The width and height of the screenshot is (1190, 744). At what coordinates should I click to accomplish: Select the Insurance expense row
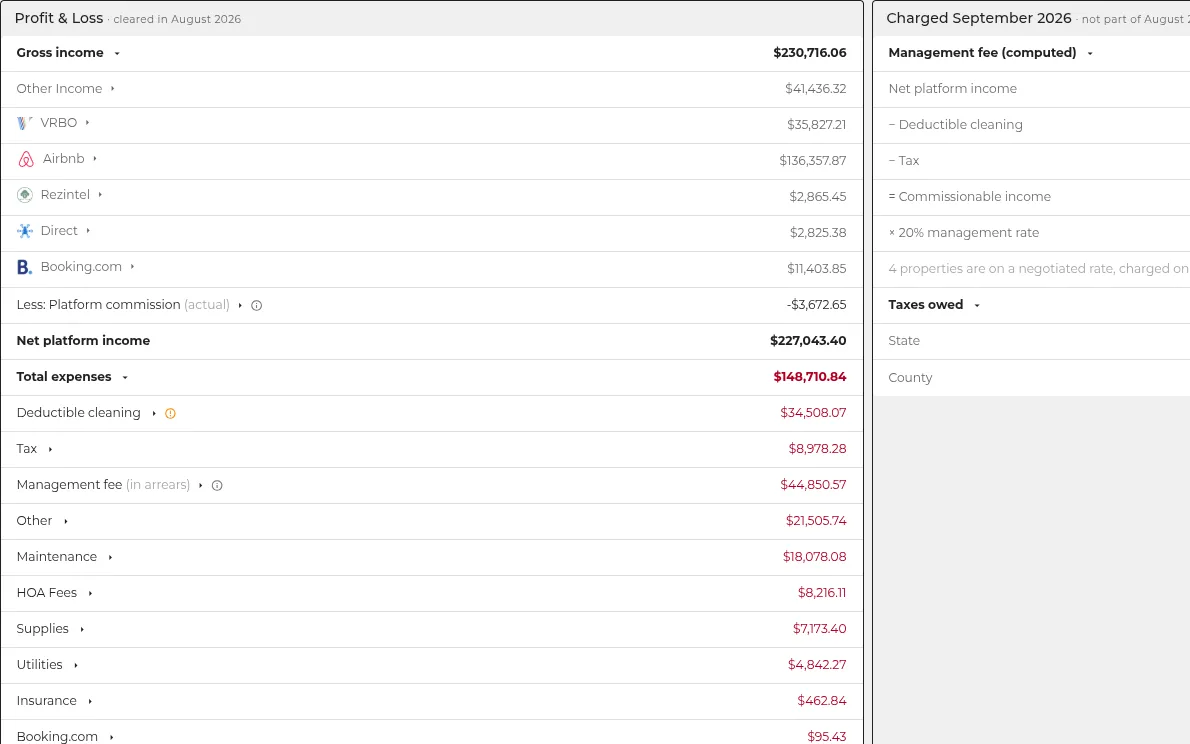(x=432, y=701)
